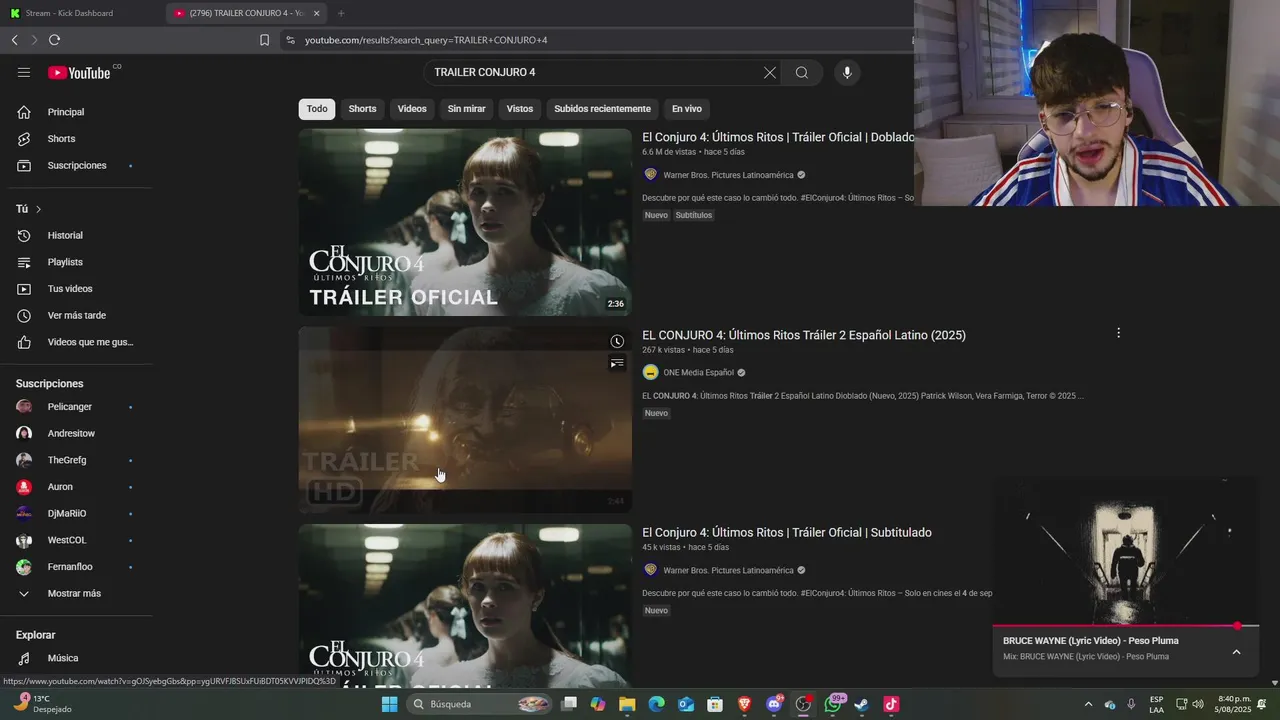The image size is (1280, 720).
Task: Select the Todo filter chip
Action: click(317, 109)
